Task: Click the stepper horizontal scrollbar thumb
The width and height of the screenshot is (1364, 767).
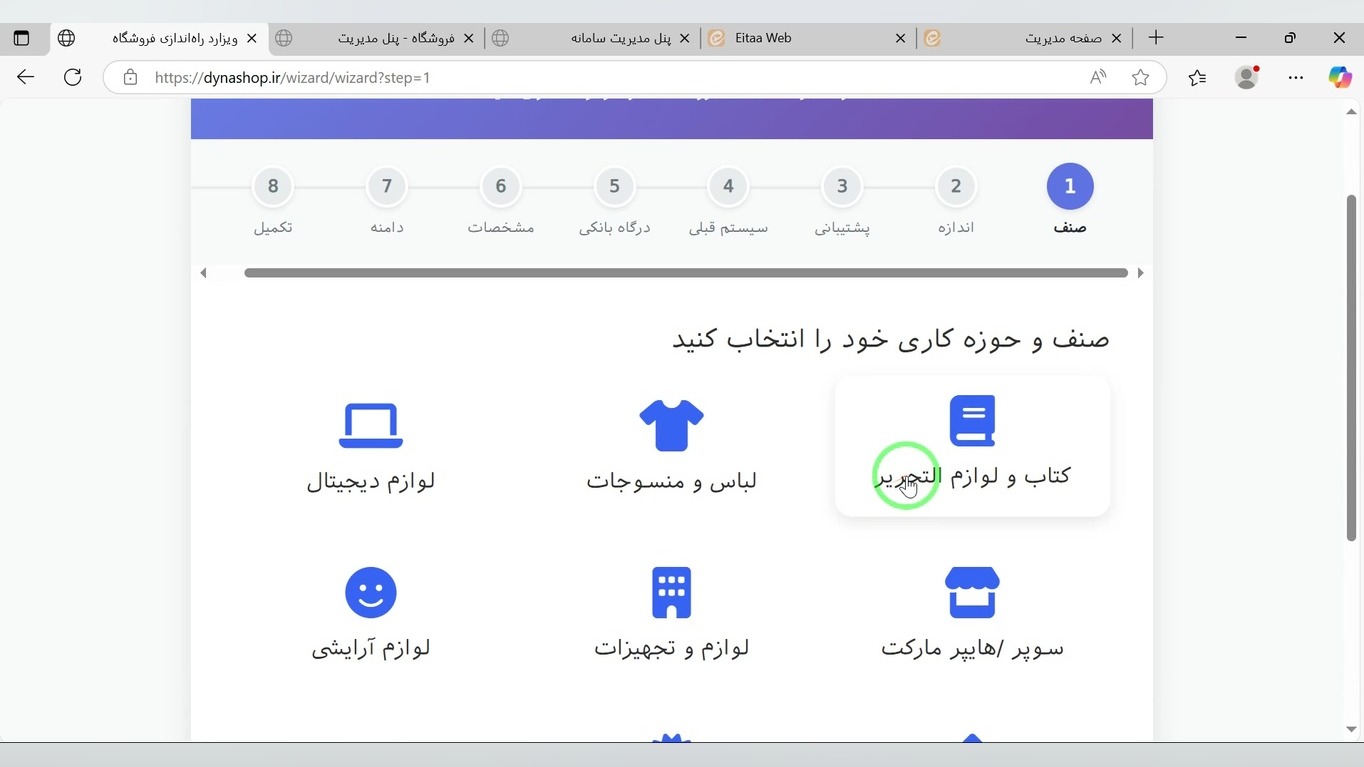Action: click(686, 273)
